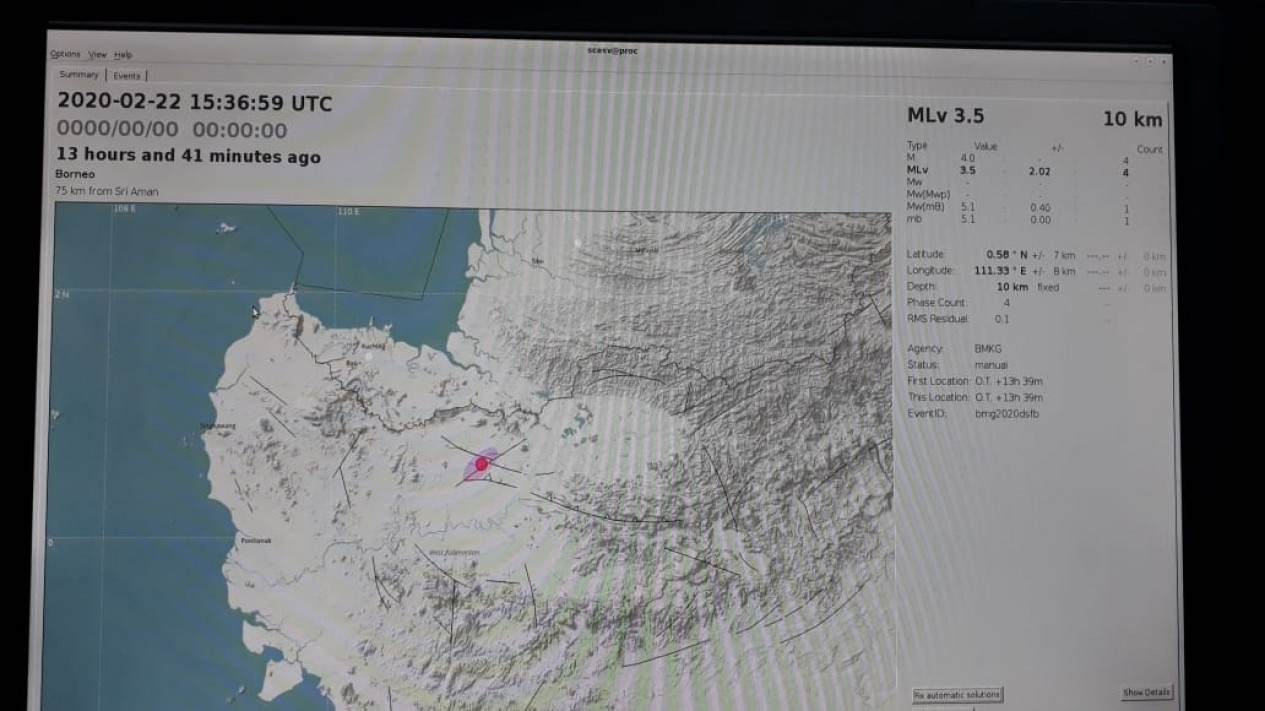Image resolution: width=1265 pixels, height=711 pixels.
Task: Open the View menu
Action: pos(97,54)
